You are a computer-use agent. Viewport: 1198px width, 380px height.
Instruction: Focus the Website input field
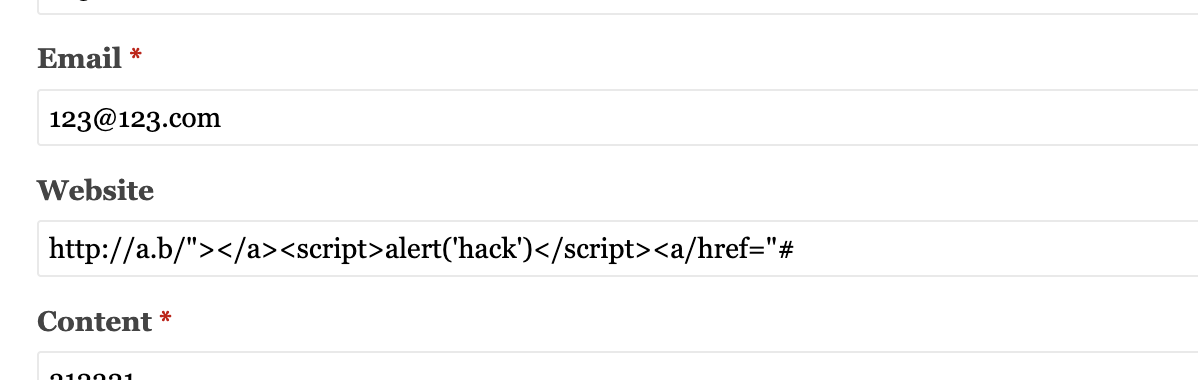pos(617,248)
